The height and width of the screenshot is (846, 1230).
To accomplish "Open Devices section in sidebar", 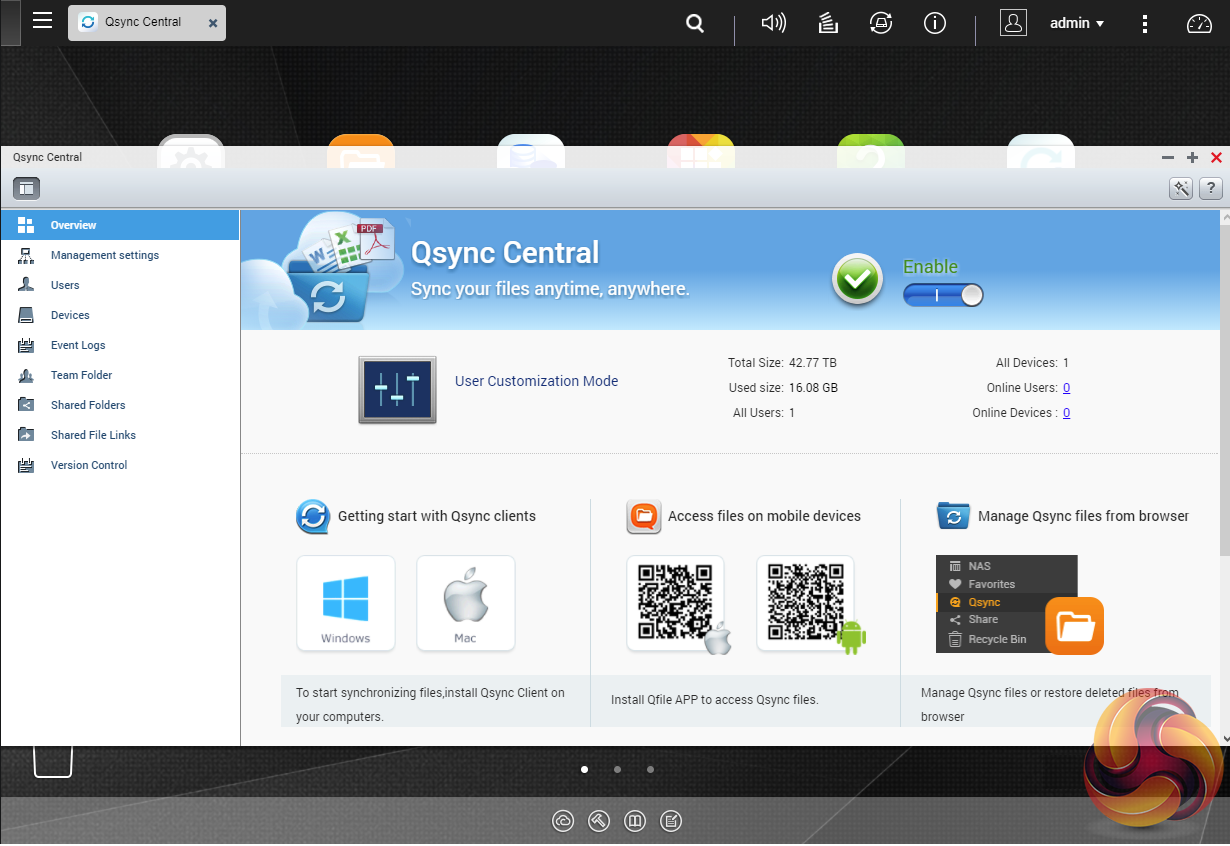I will click(120, 315).
